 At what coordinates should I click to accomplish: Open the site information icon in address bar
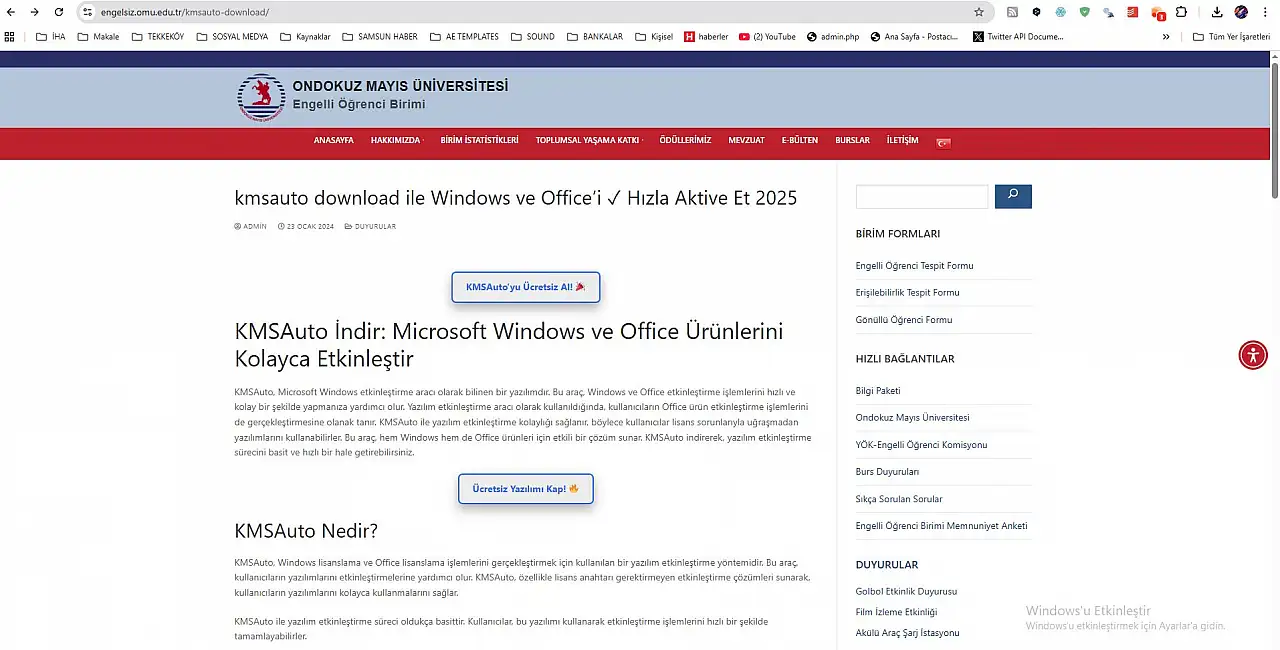coord(88,12)
